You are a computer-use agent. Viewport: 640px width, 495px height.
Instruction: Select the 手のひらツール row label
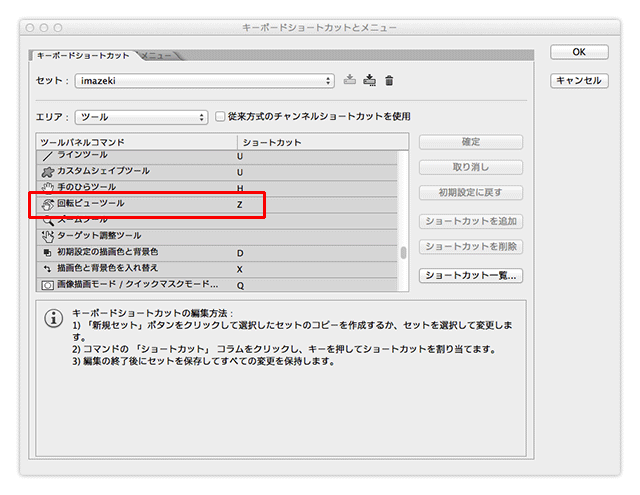86,187
